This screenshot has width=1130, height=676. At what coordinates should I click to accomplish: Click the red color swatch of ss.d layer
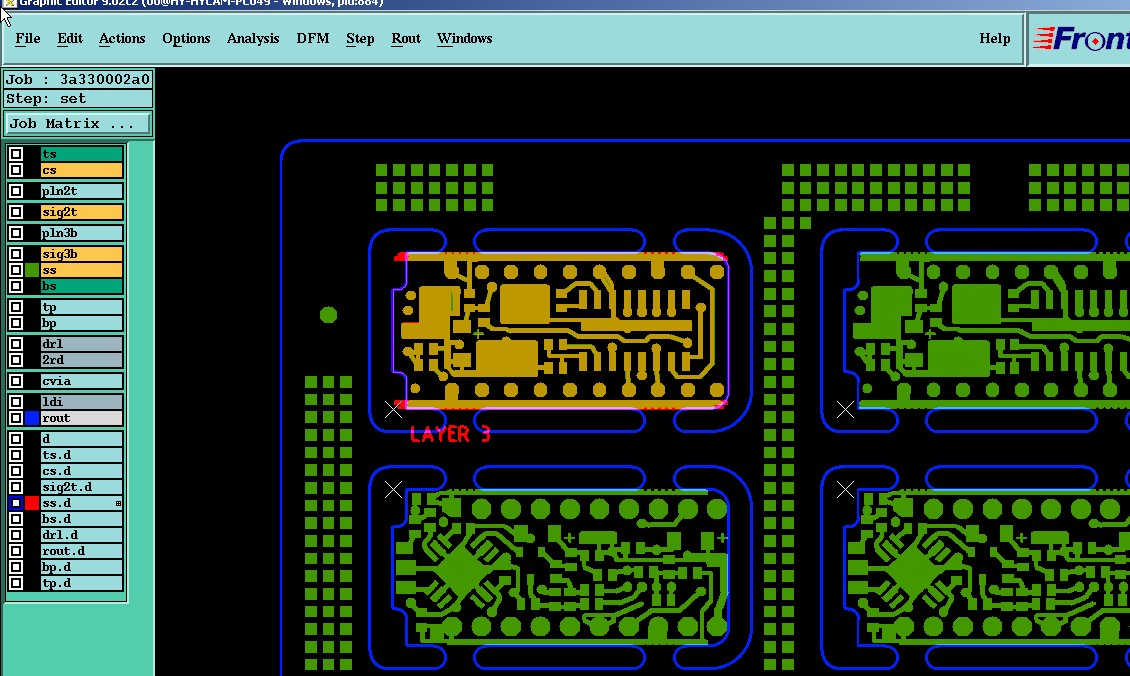[x=32, y=503]
